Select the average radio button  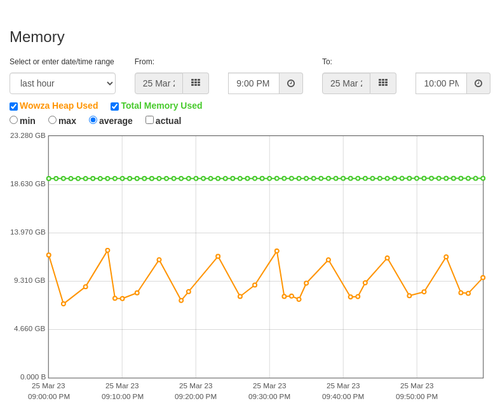[x=93, y=120]
